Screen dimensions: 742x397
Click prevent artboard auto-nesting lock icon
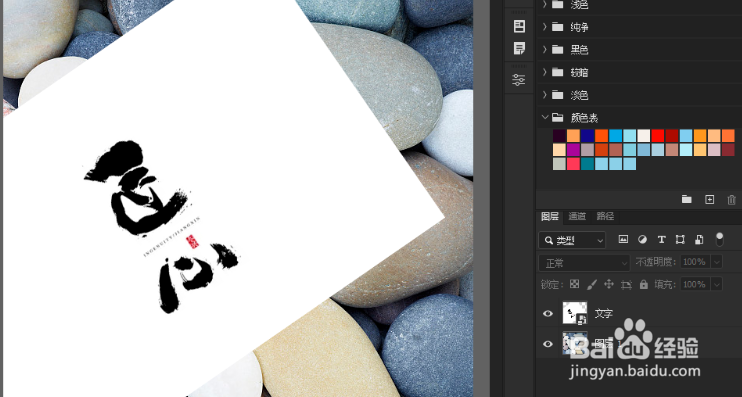coord(626,284)
